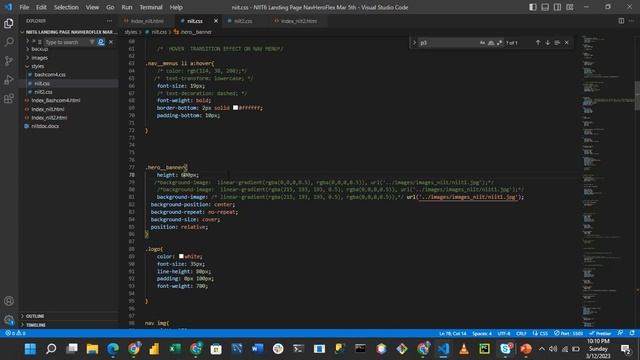This screenshot has width=640, height=360.
Task: Go to next match in Find widget
Action: 548,42
